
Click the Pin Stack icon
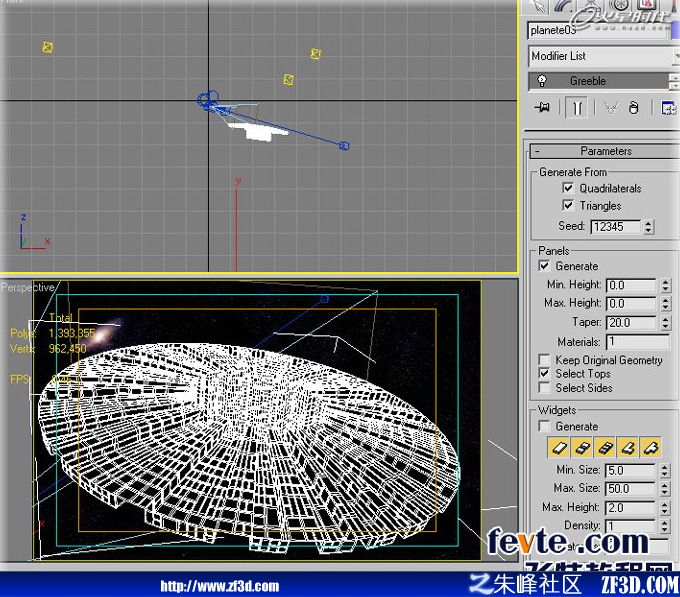point(542,107)
